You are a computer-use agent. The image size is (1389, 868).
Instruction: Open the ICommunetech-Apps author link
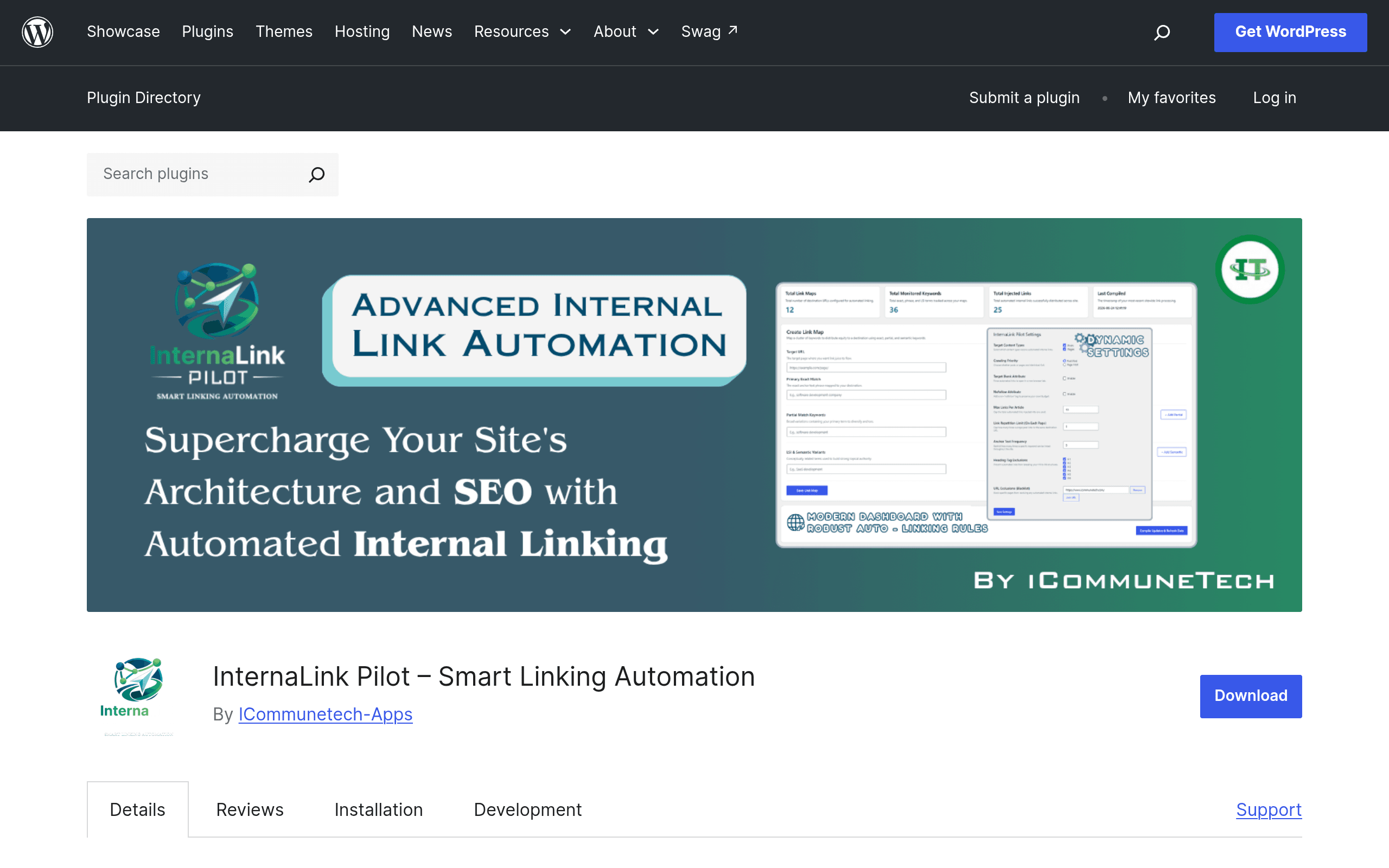[326, 714]
